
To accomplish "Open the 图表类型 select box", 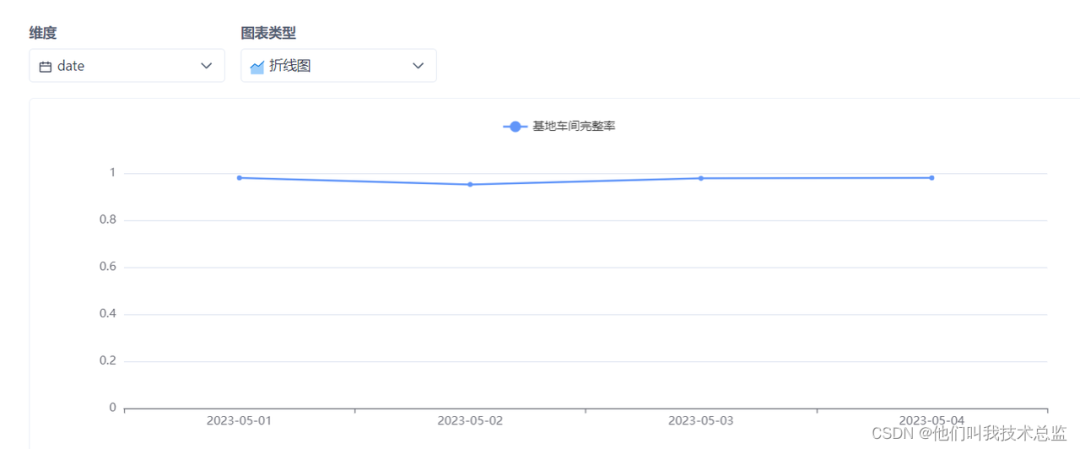I will pos(338,66).
